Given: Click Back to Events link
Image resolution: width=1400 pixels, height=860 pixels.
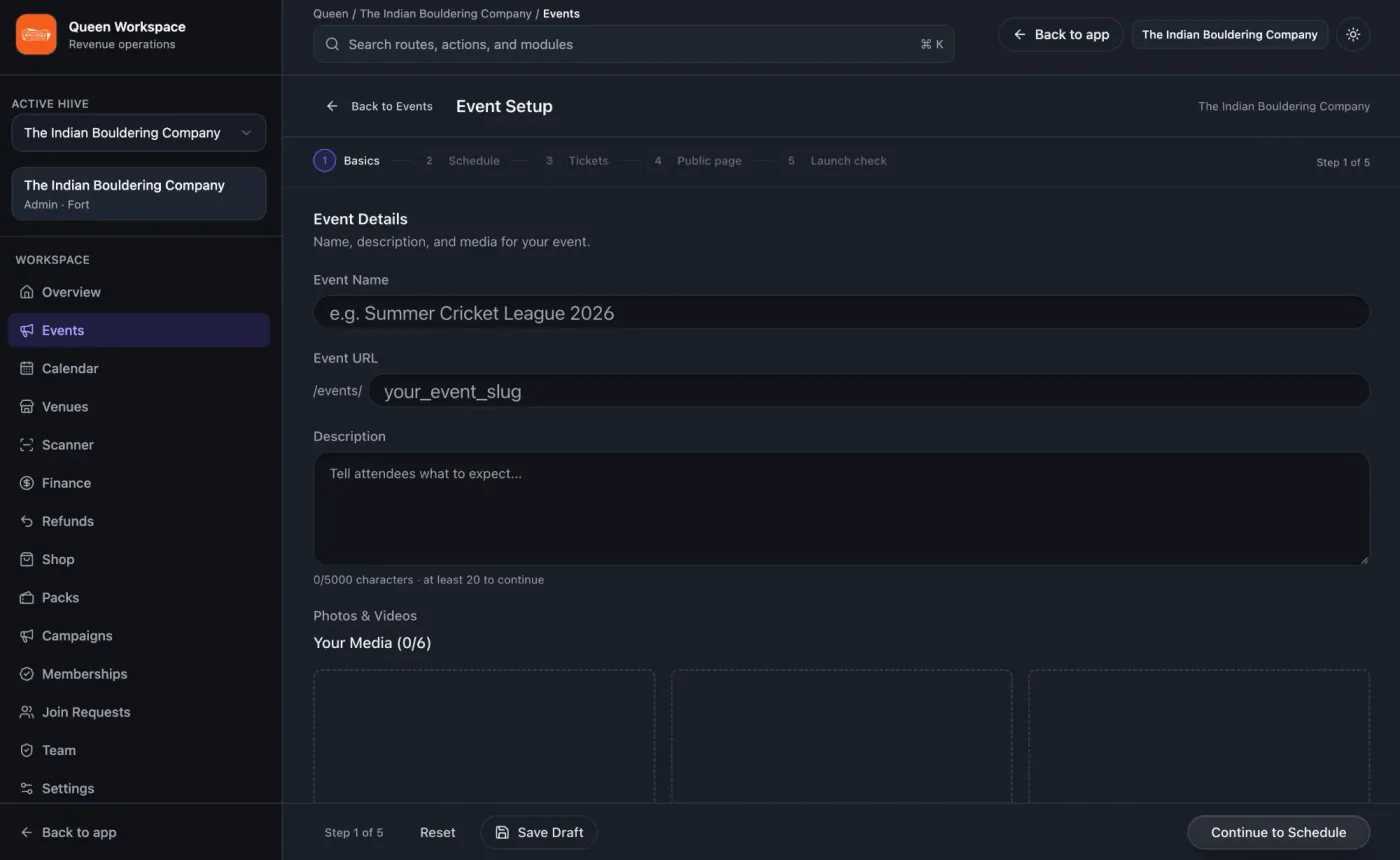Looking at the screenshot, I should click(379, 106).
